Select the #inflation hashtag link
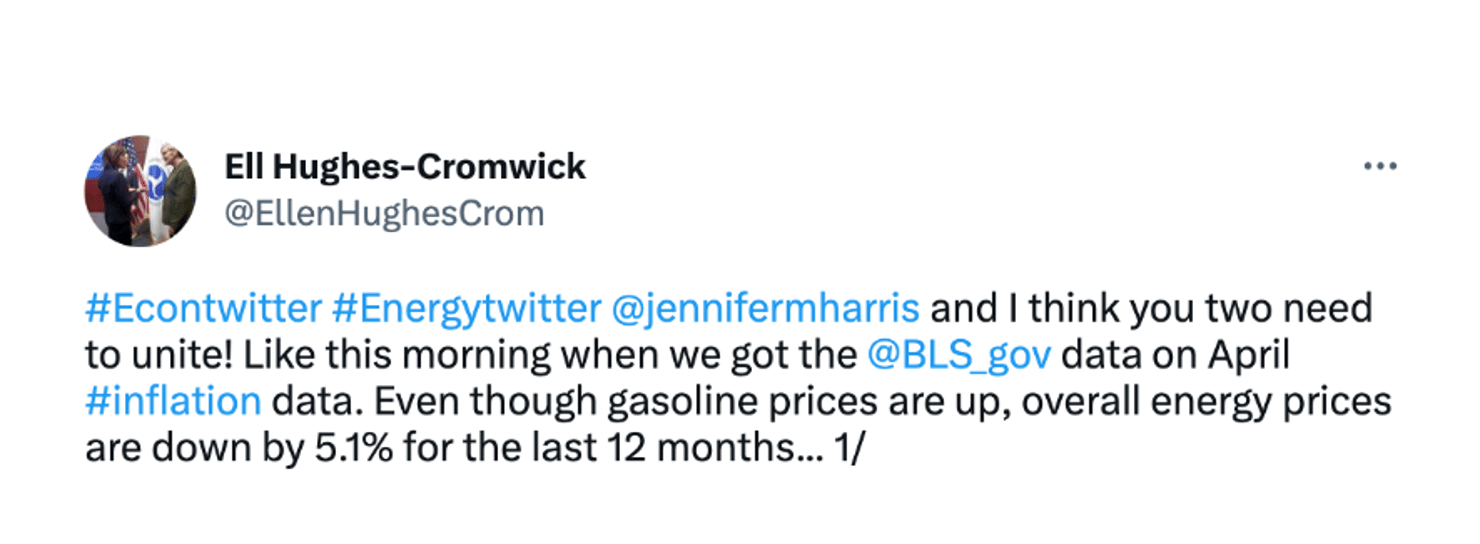The height and width of the screenshot is (544, 1480). pyautogui.click(x=173, y=401)
